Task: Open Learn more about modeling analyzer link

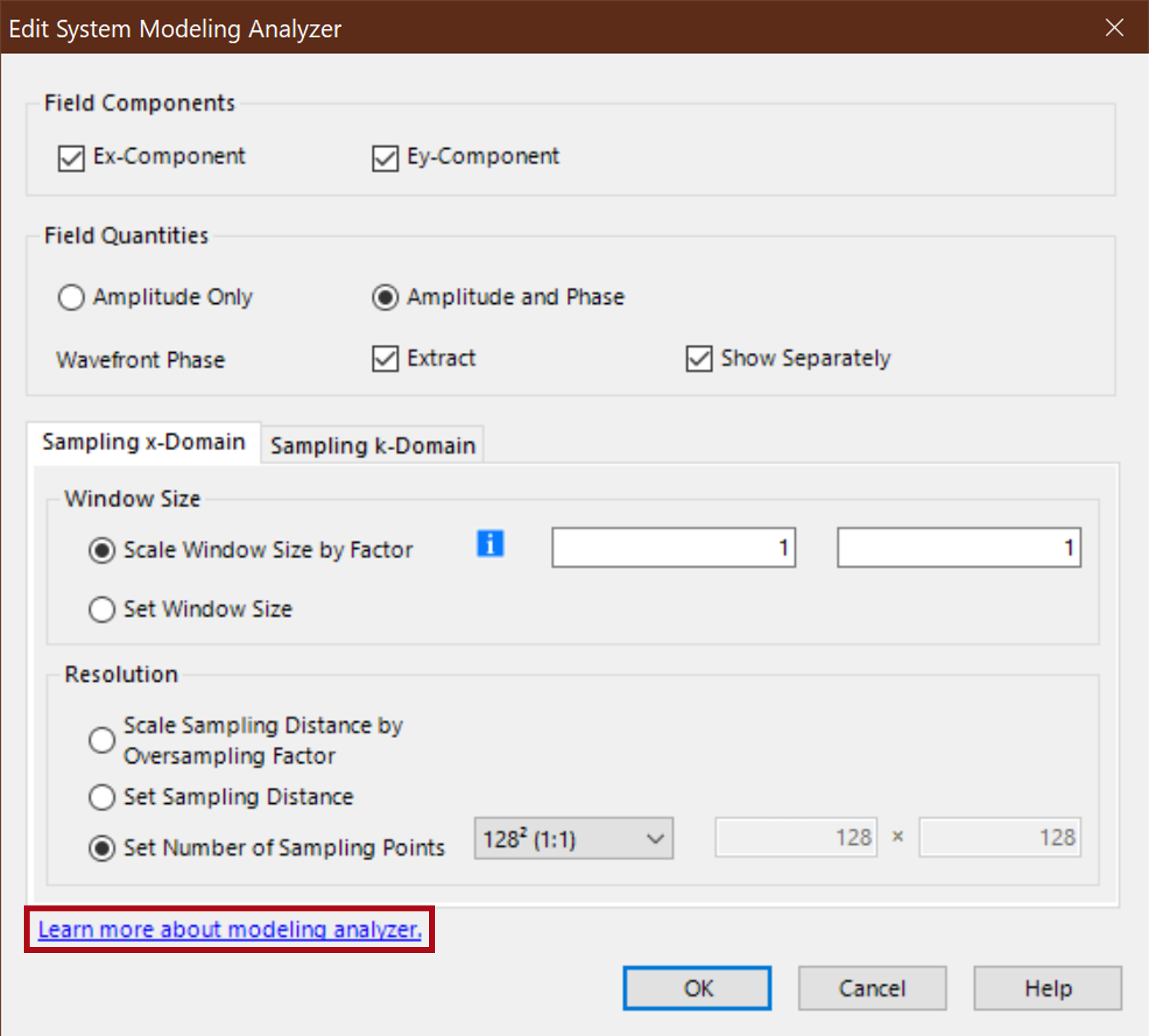Action: click(230, 929)
